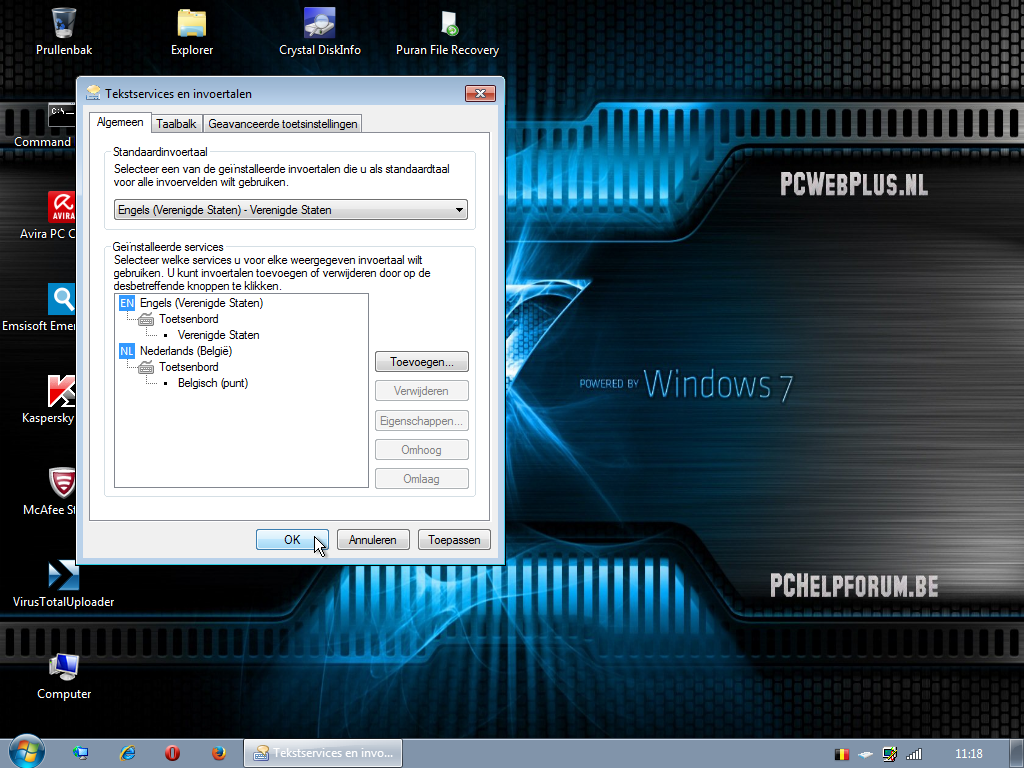Apply changes with Toepassen button
The height and width of the screenshot is (768, 1024).
coord(454,539)
